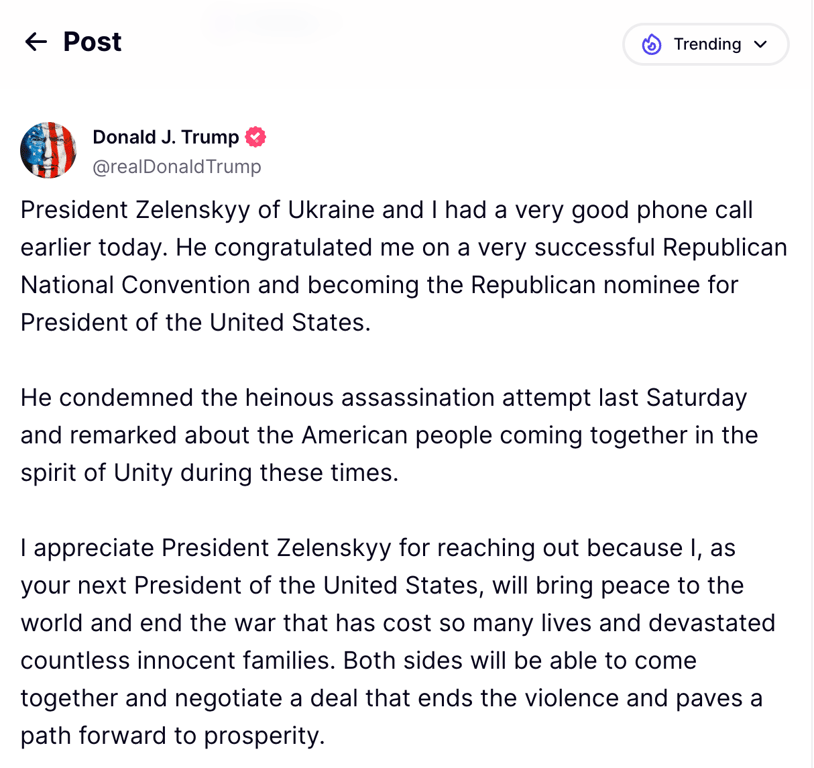Click the paragraph about the assassination attempt

[390, 435]
